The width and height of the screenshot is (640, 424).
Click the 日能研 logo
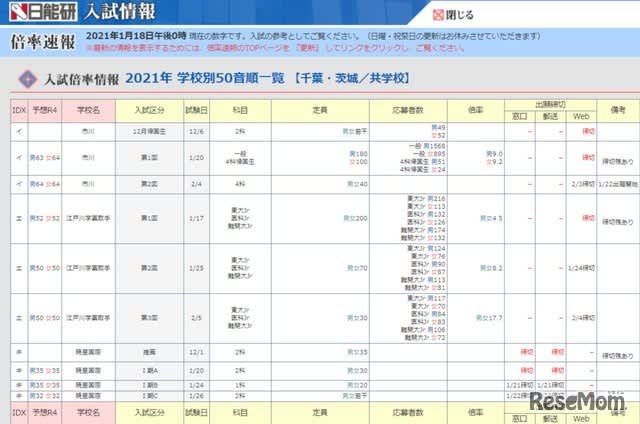pos(43,11)
